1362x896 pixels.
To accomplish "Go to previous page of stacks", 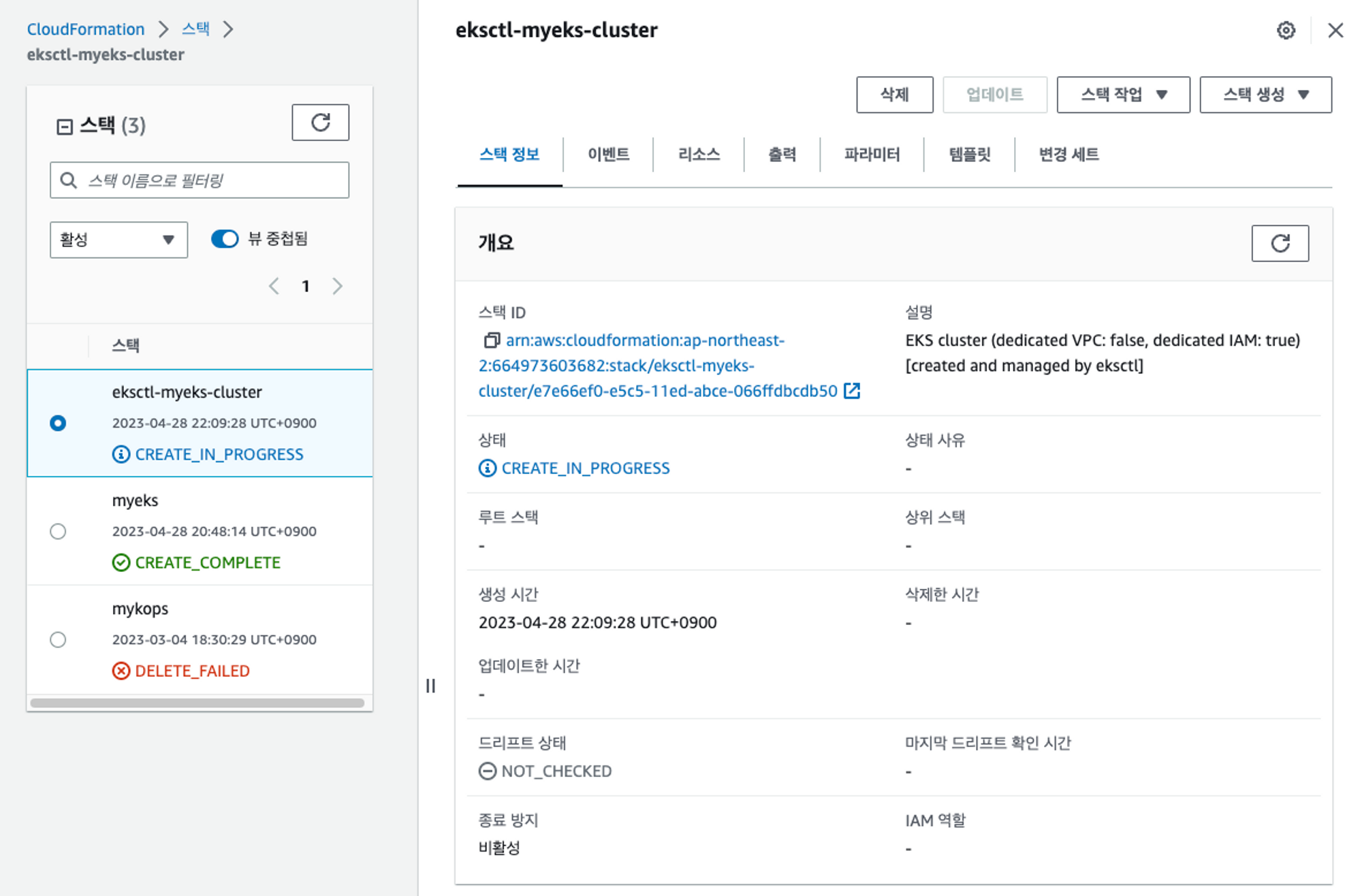I will coord(274,286).
